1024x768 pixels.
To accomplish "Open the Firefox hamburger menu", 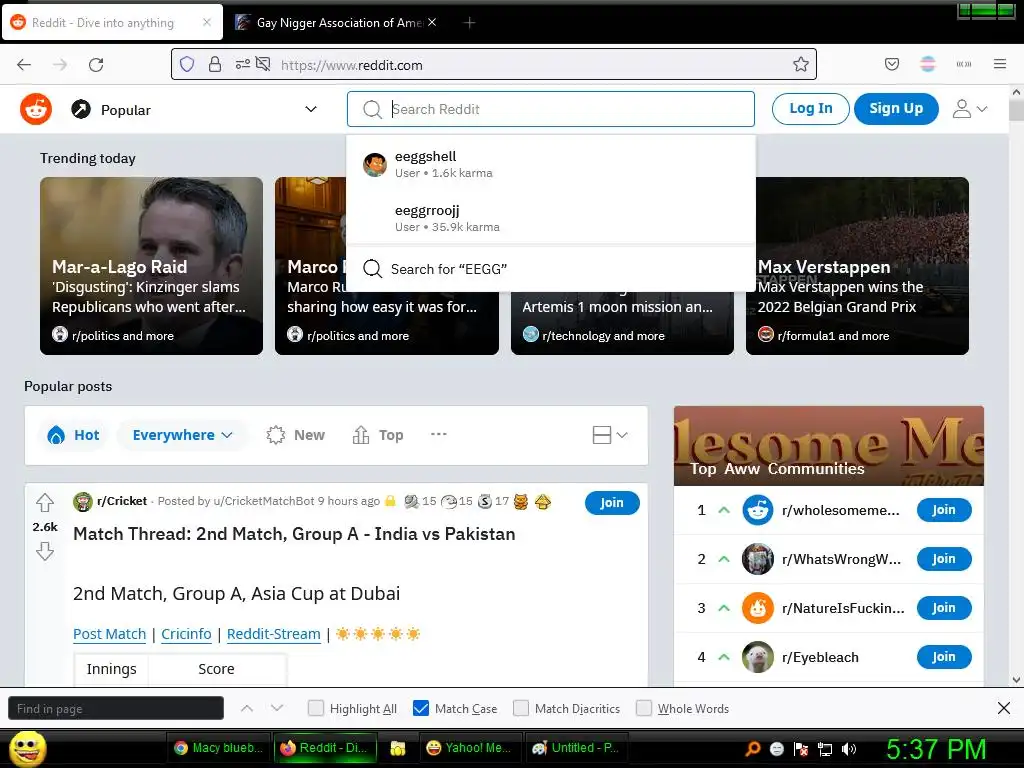I will pos(999,64).
